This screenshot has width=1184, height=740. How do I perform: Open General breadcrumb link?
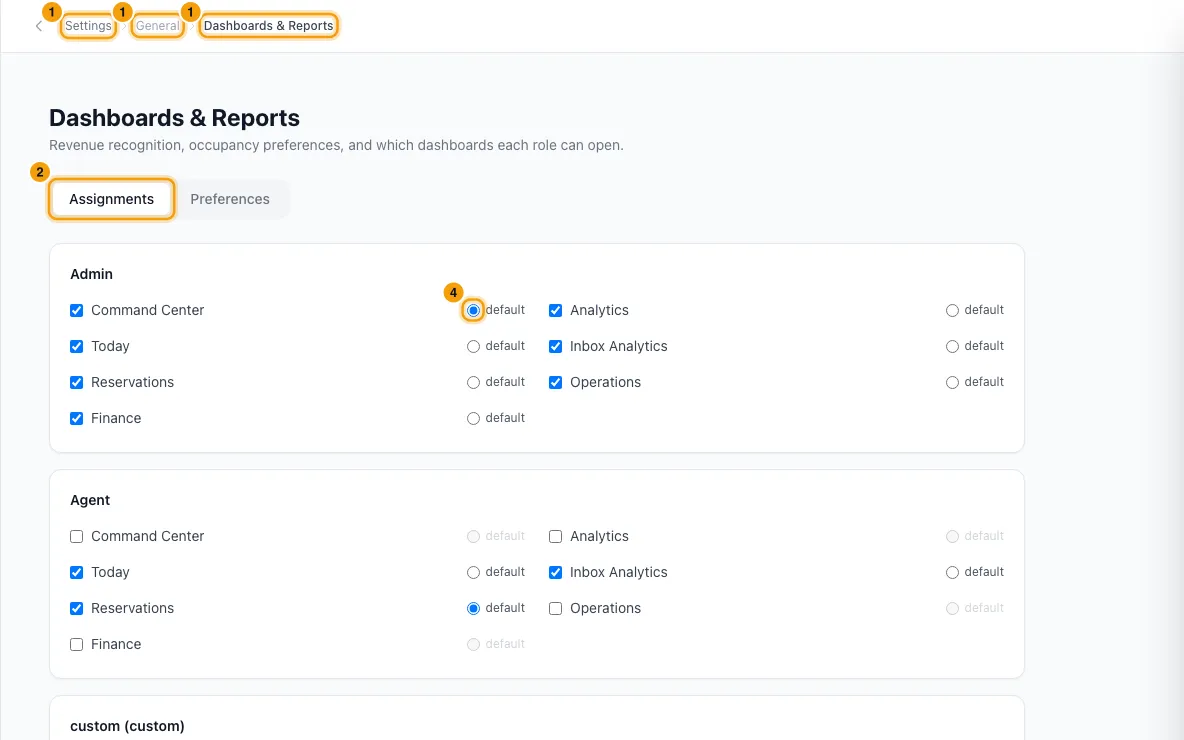[x=158, y=26]
